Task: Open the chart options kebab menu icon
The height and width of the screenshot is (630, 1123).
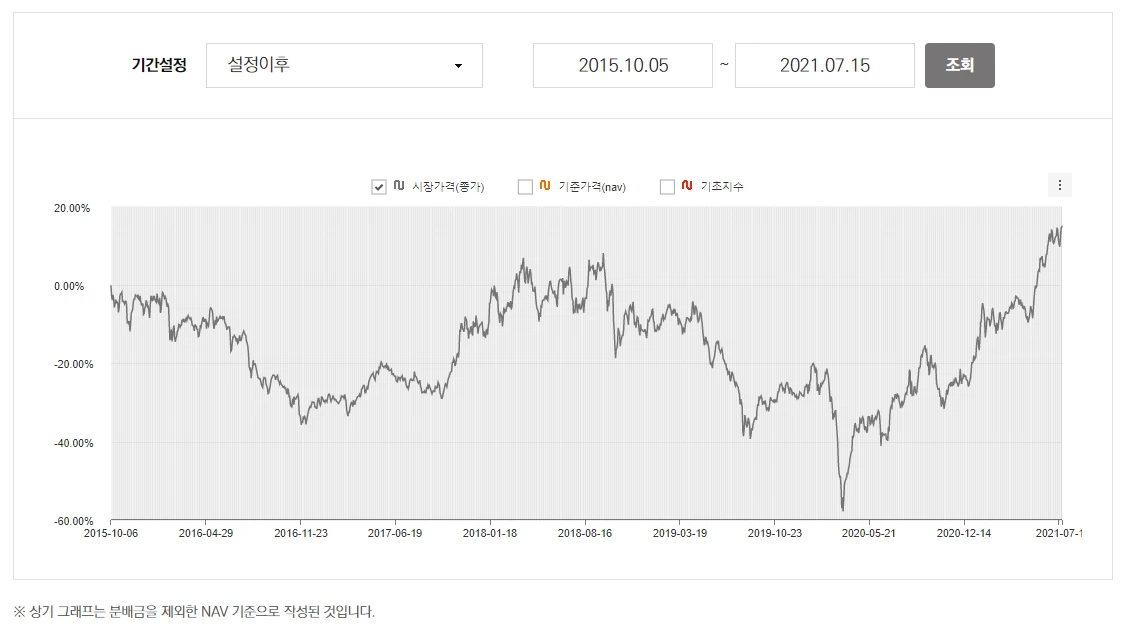Action: (1059, 184)
